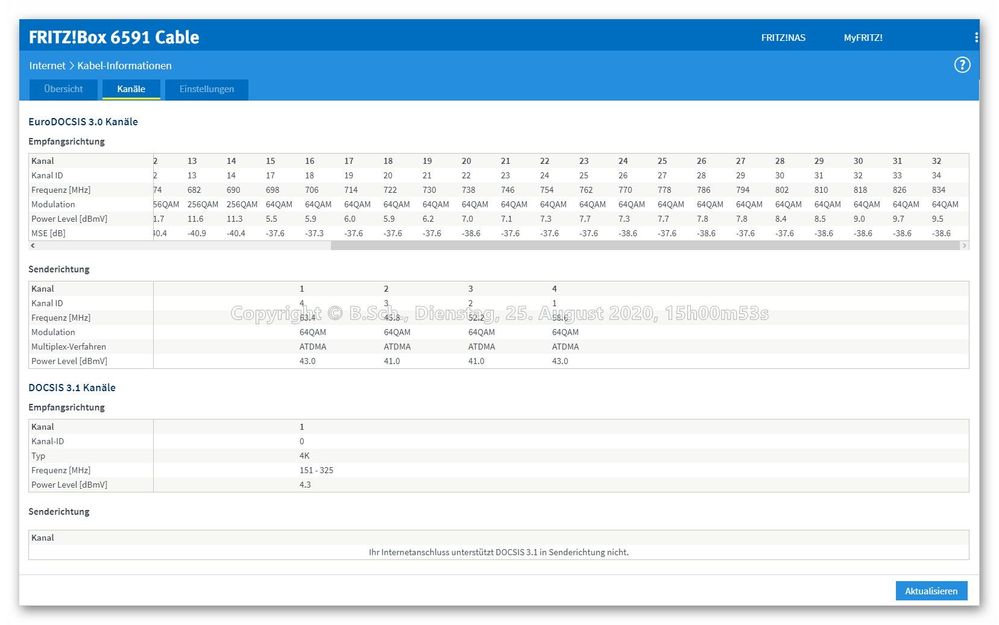
Task: Switch to the Übersicht tab
Action: point(63,89)
